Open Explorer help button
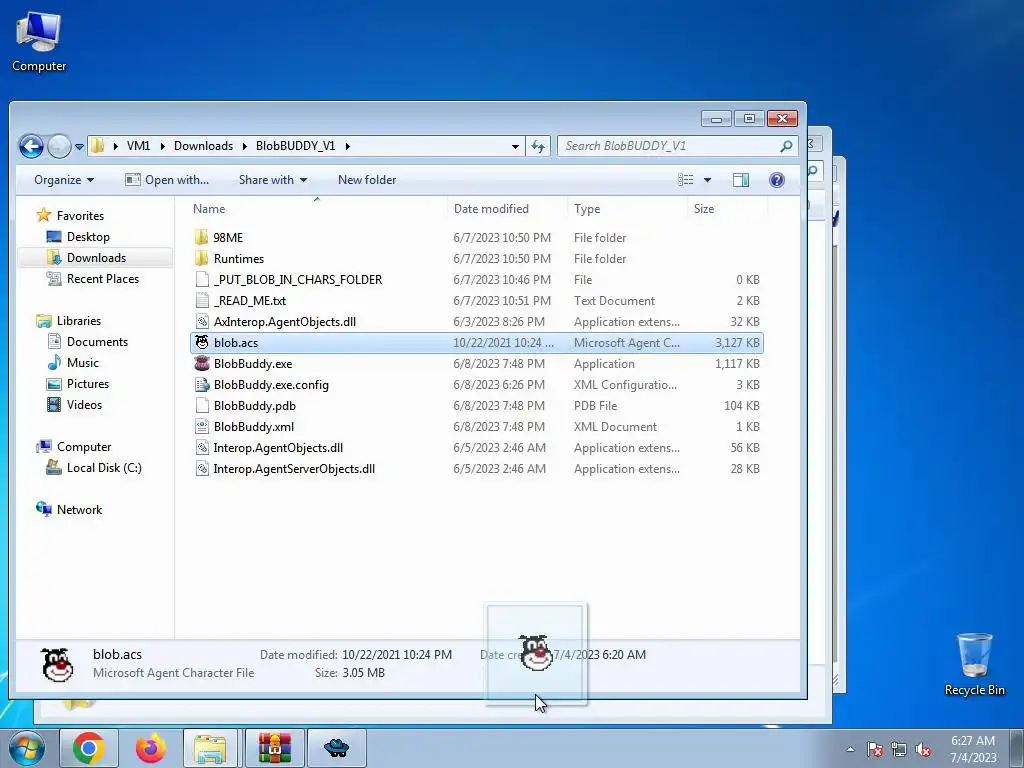 pos(776,180)
